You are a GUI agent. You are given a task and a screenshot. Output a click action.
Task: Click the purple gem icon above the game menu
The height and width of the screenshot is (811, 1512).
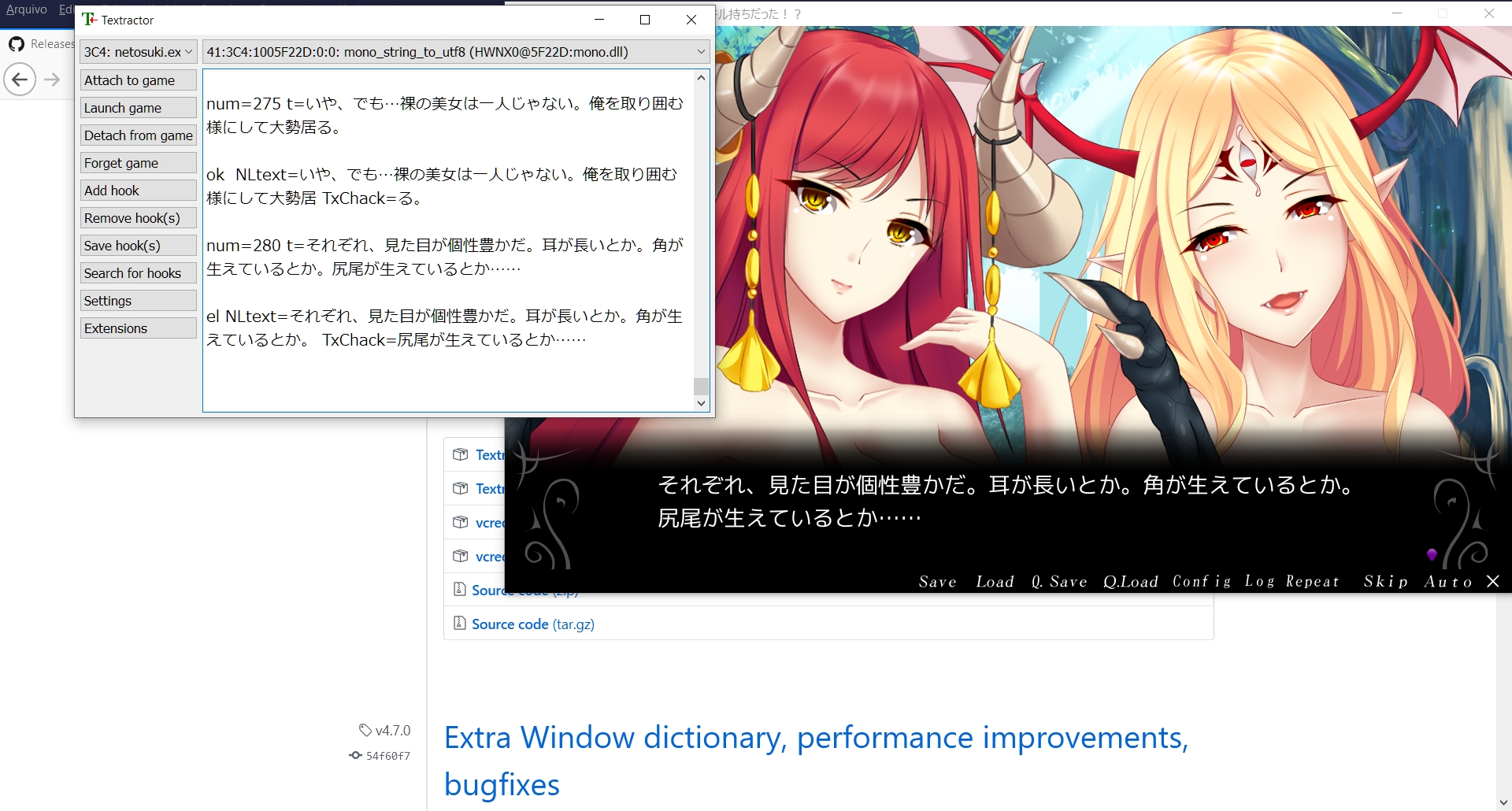(1432, 554)
